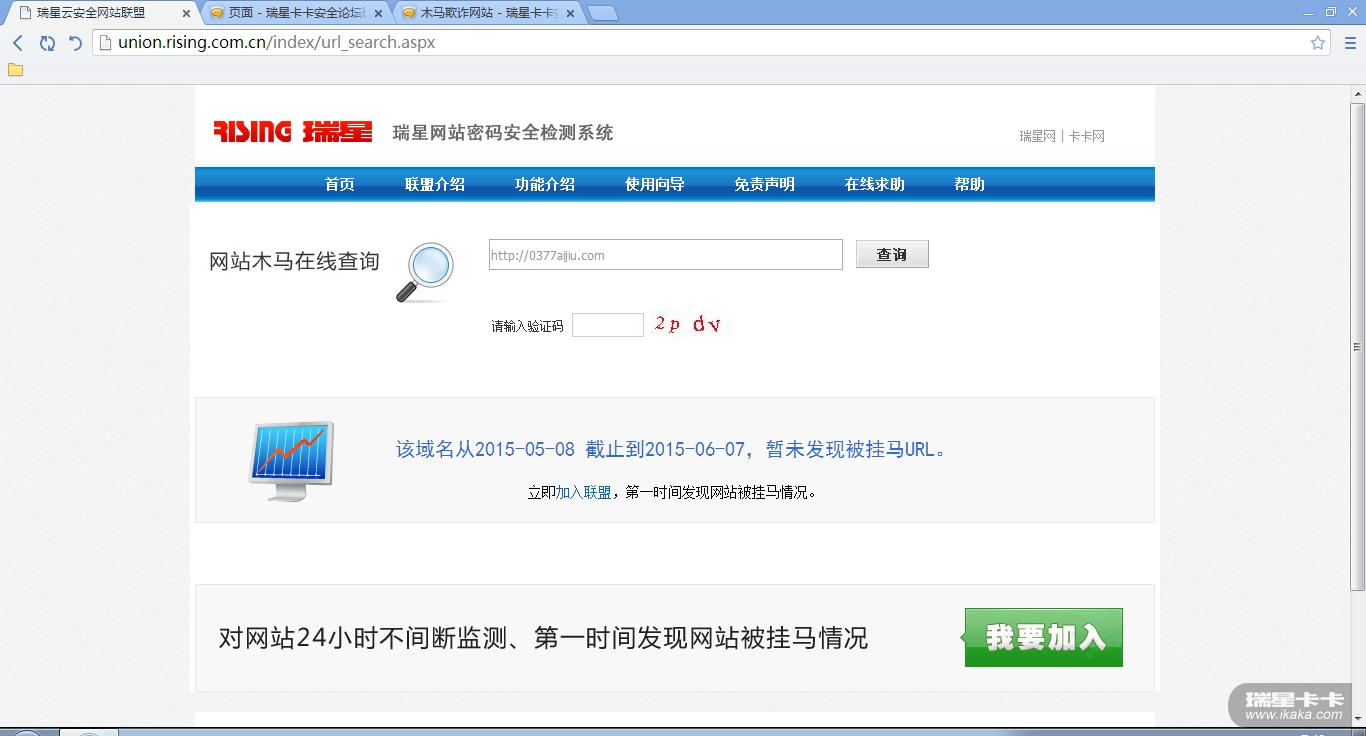Image resolution: width=1366 pixels, height=736 pixels.
Task: Open the 免责声明 navigation item
Action: point(765,184)
